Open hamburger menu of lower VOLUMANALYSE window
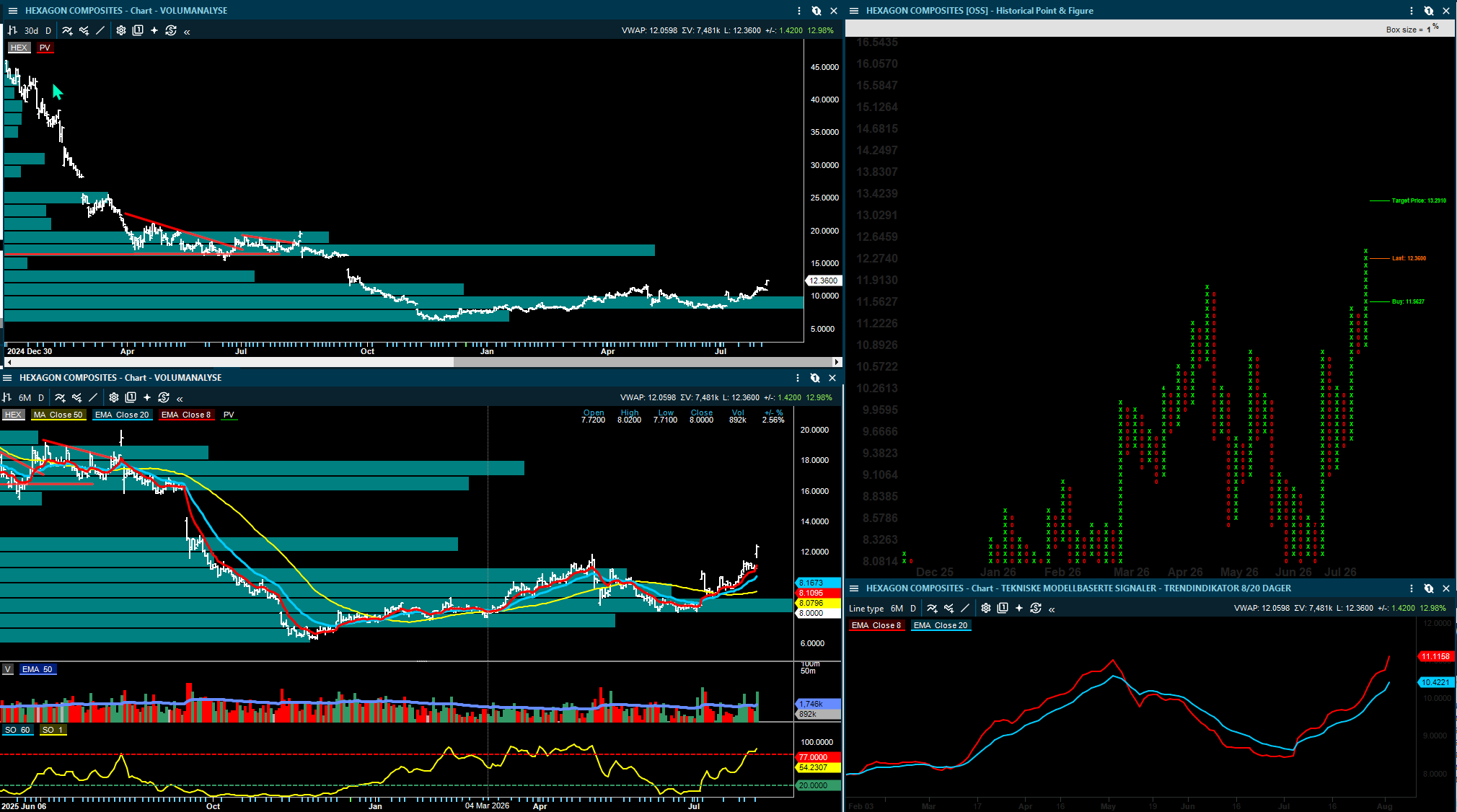The height and width of the screenshot is (812, 1457). click(x=7, y=378)
